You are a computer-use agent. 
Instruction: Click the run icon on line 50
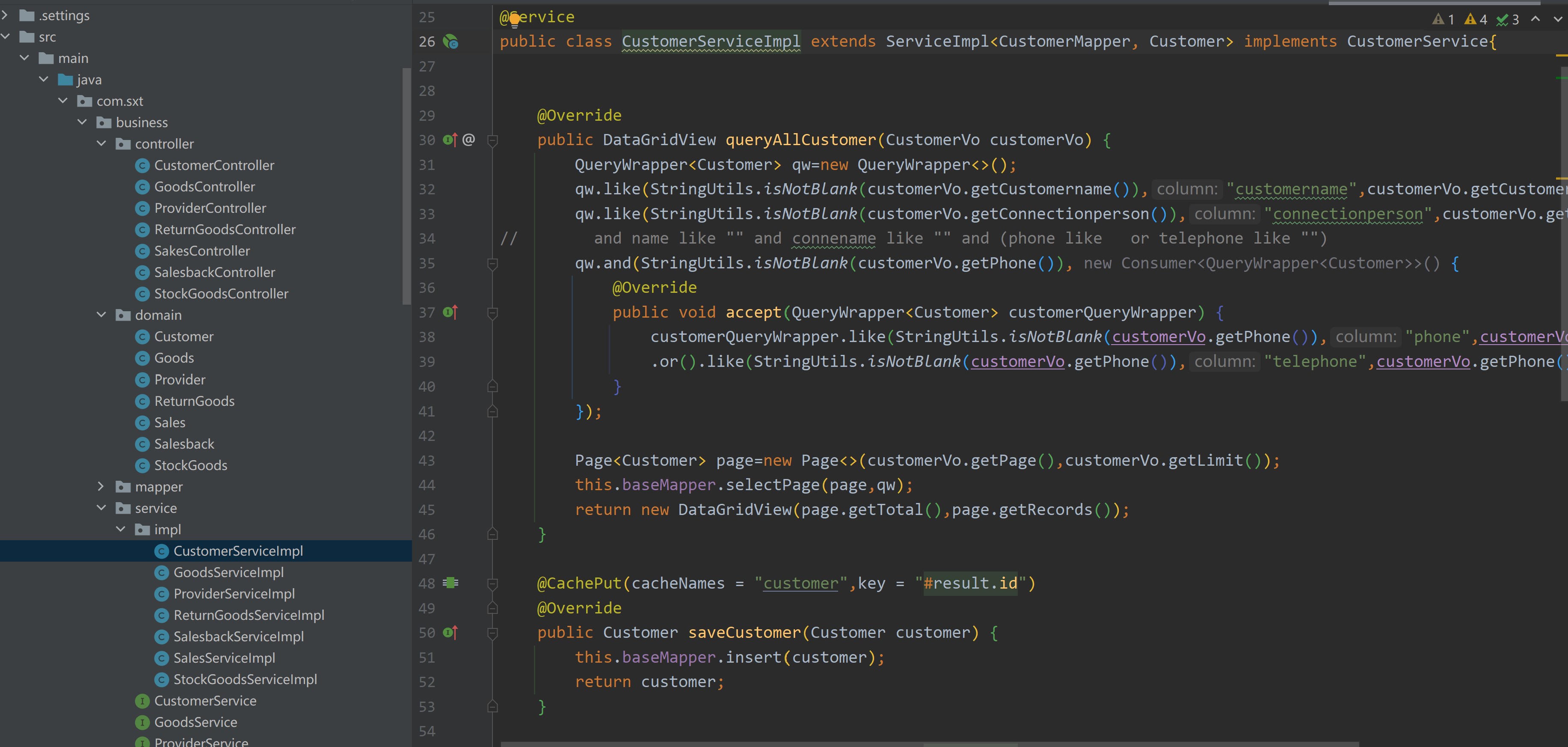(449, 631)
